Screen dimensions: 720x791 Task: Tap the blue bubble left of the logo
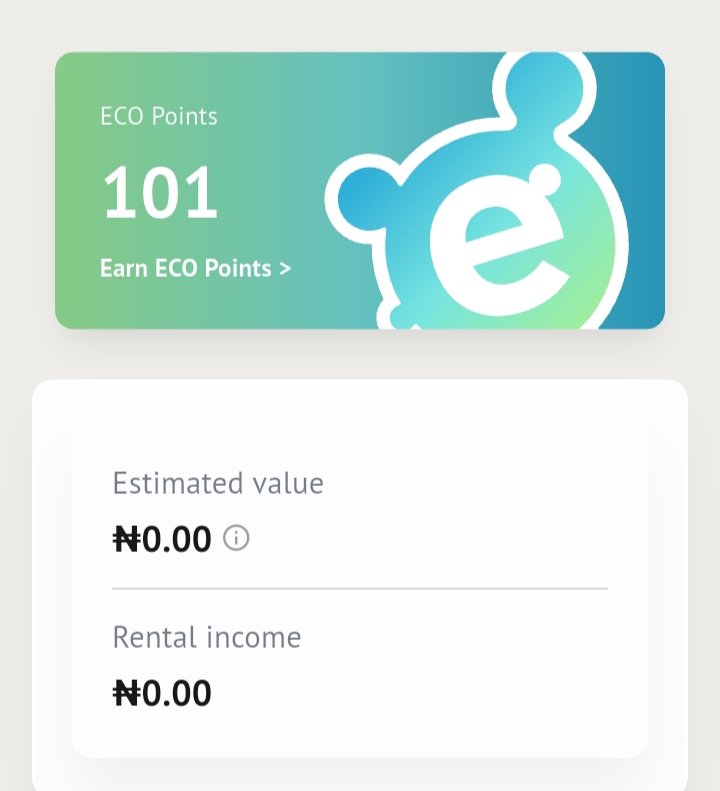pyautogui.click(x=364, y=199)
